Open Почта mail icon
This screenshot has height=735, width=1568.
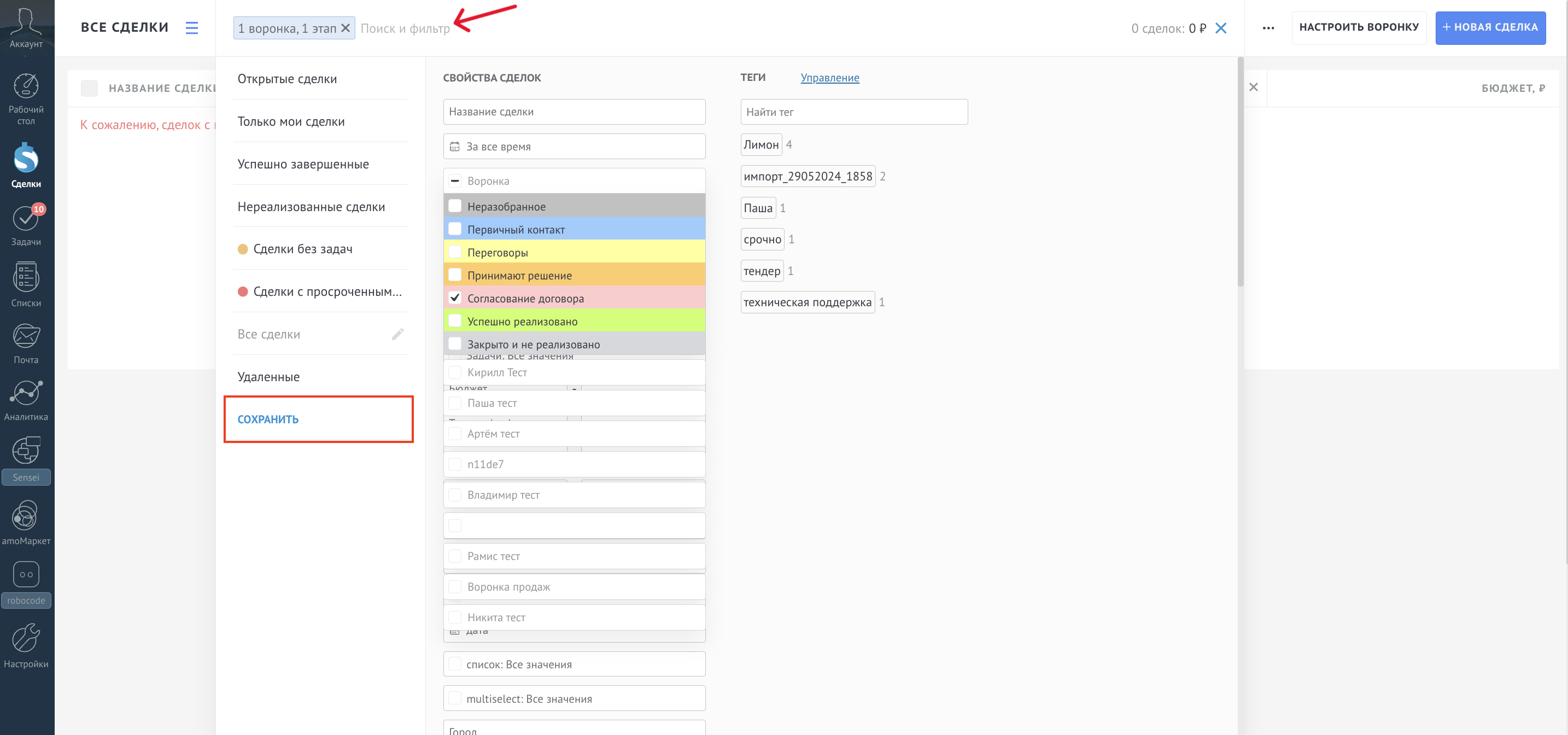point(26,336)
